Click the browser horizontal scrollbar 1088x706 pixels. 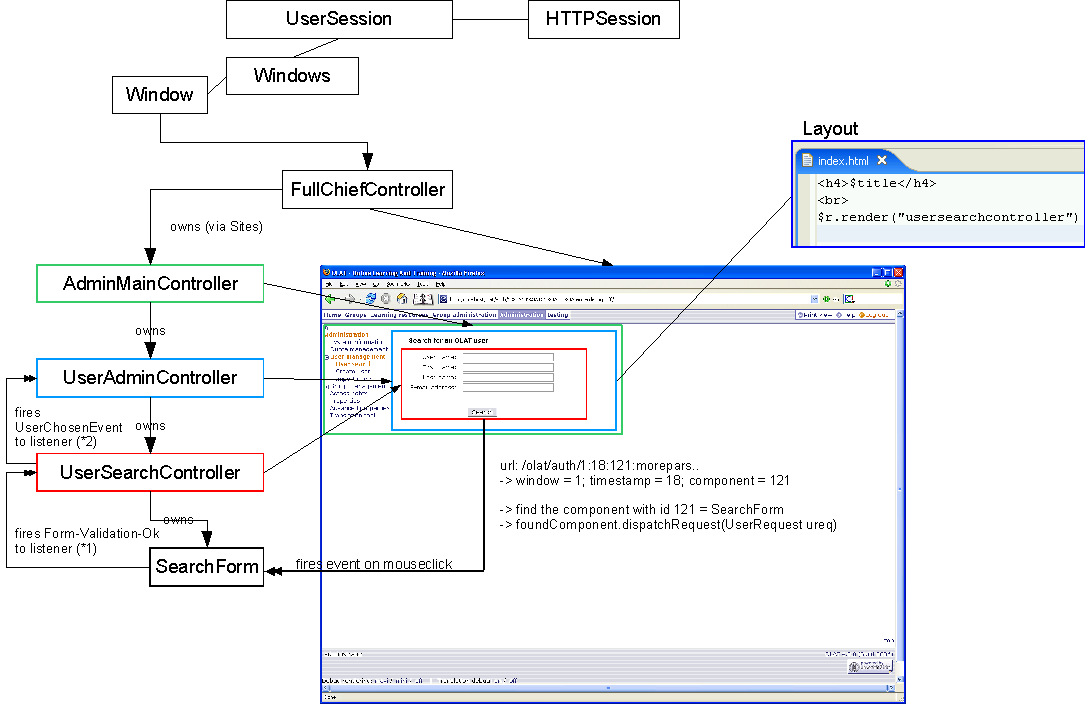coord(609,688)
